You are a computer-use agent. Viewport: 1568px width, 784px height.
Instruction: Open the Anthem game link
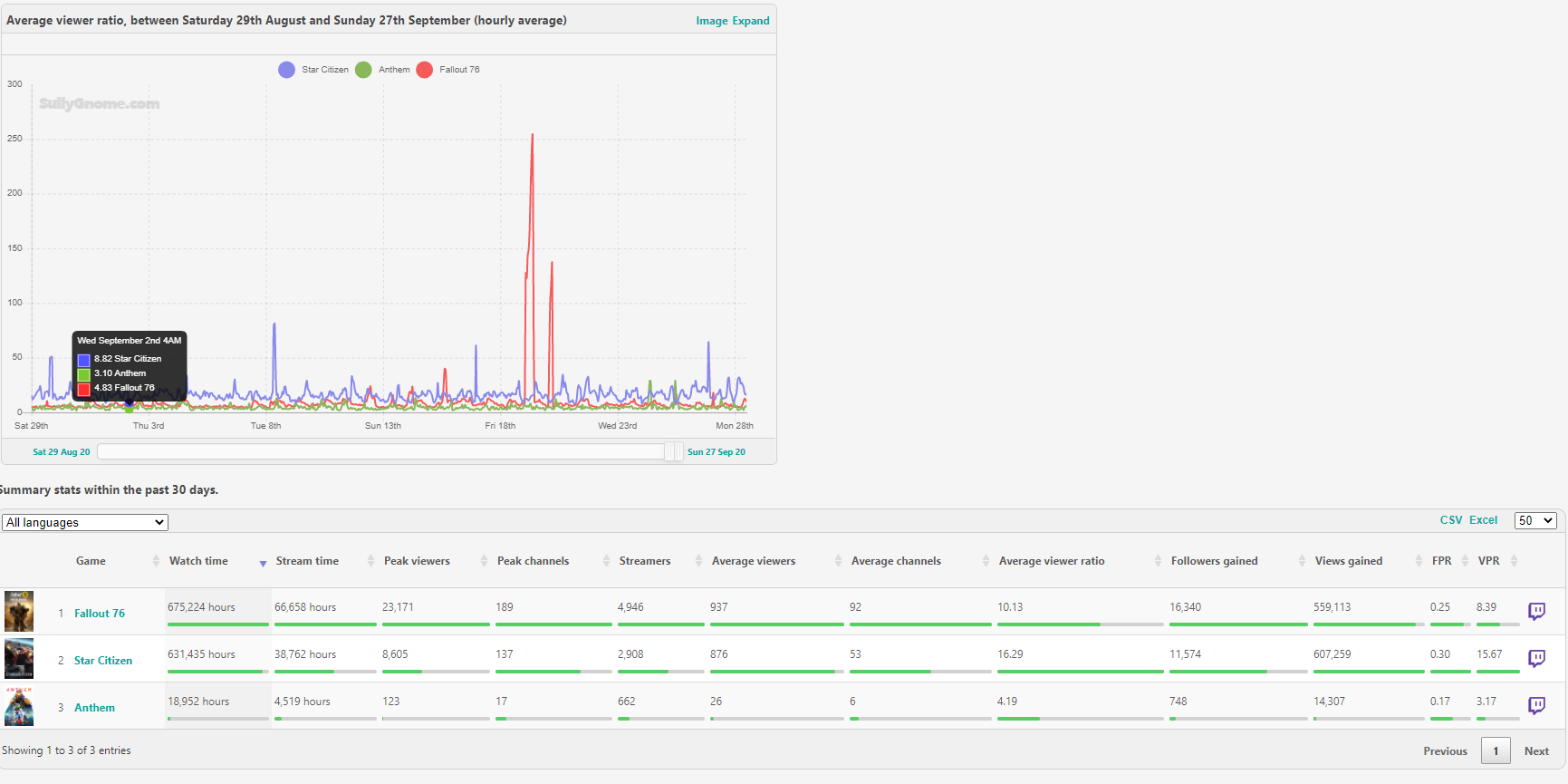[94, 708]
